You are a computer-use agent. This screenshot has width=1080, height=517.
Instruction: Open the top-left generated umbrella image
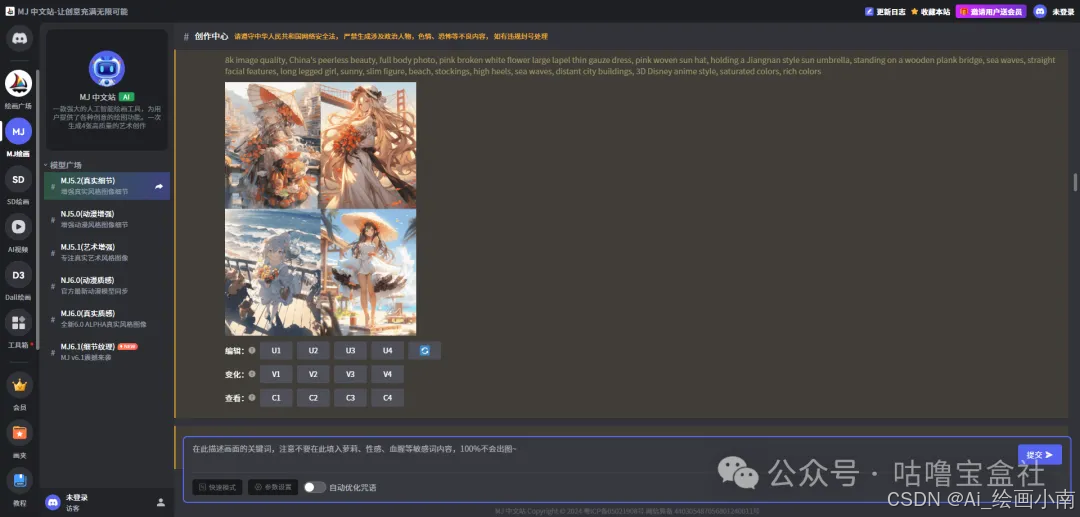[273, 145]
